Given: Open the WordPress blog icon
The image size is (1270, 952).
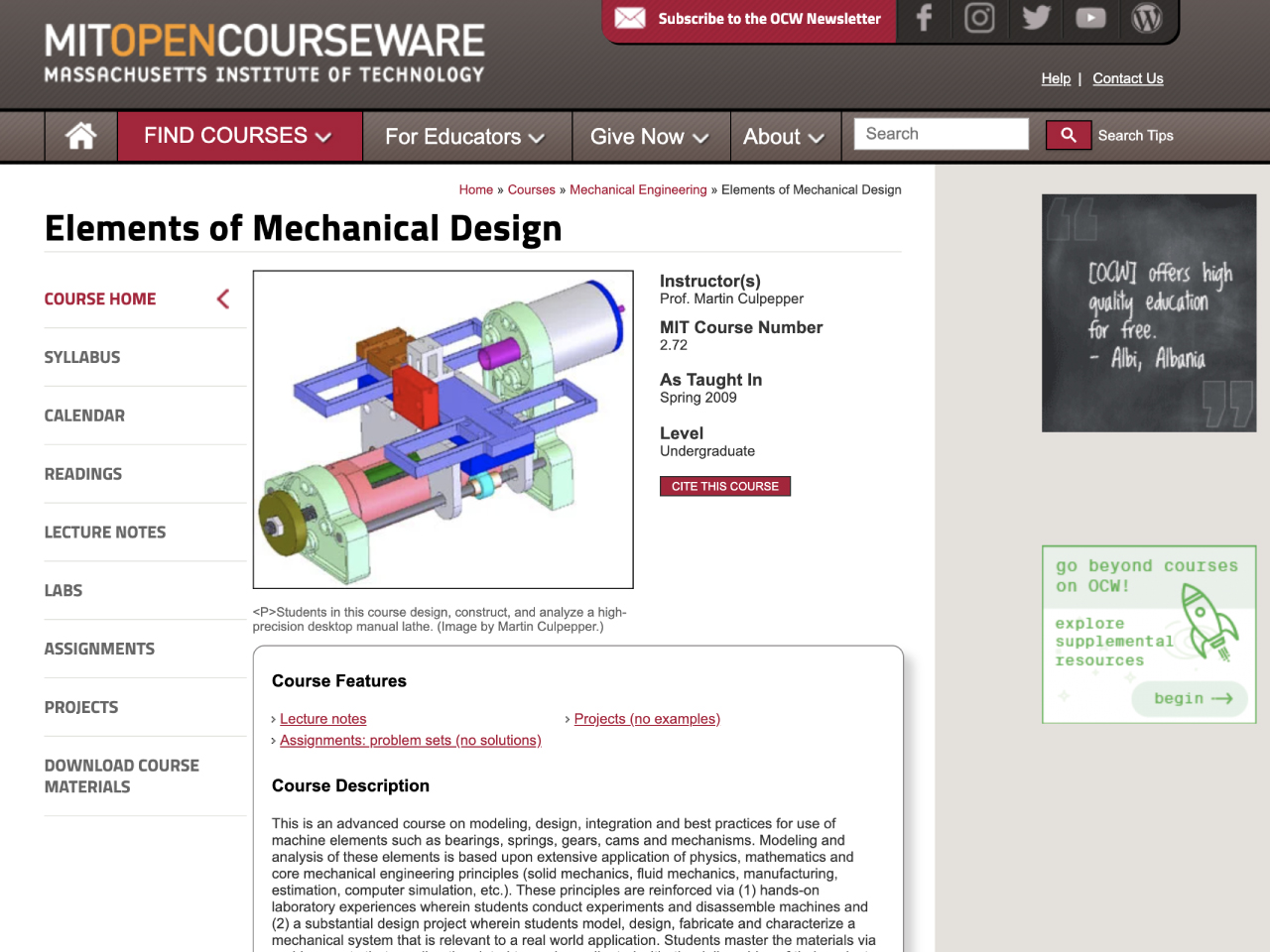Looking at the screenshot, I should (x=1147, y=18).
